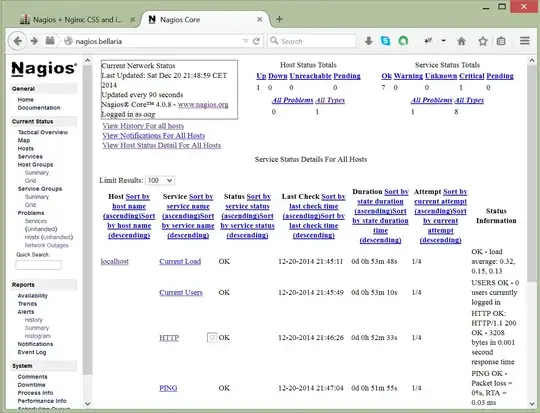Click the localhost host link

(115, 261)
